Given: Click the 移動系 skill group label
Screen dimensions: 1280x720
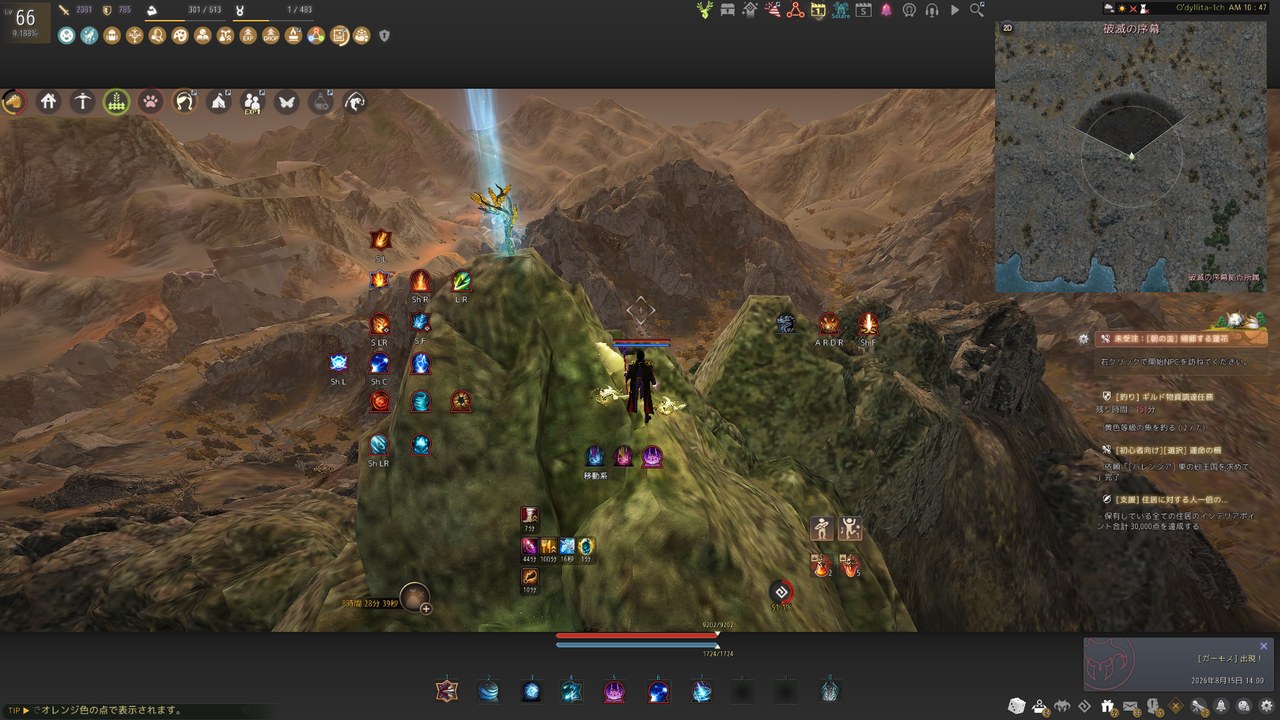Looking at the screenshot, I should [x=596, y=475].
